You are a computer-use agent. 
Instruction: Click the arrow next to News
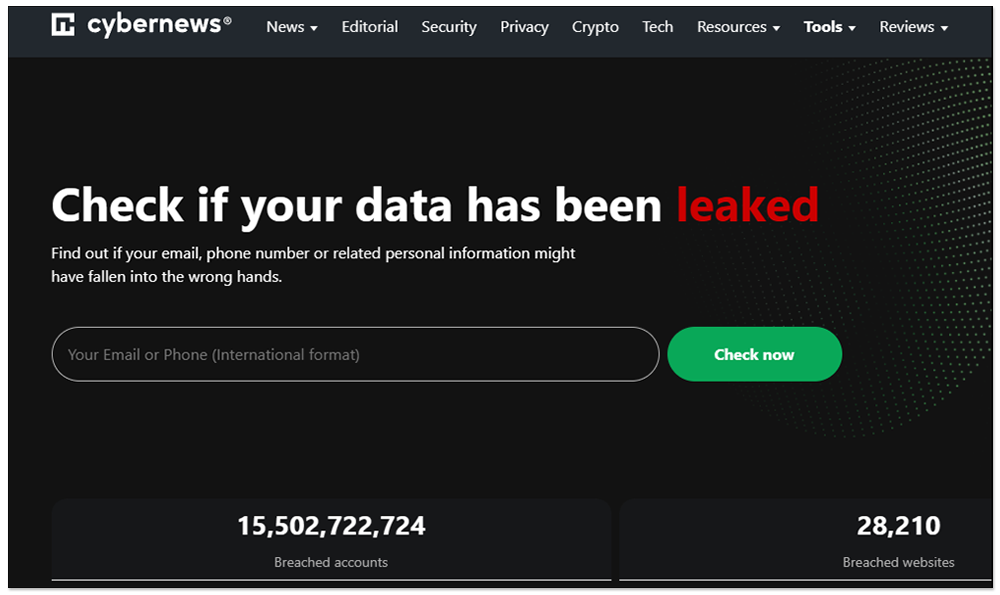pos(314,28)
